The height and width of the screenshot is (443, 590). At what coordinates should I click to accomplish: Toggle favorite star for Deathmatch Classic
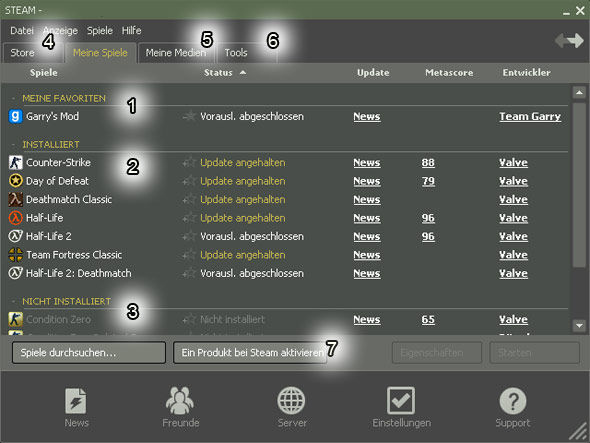[x=189, y=199]
